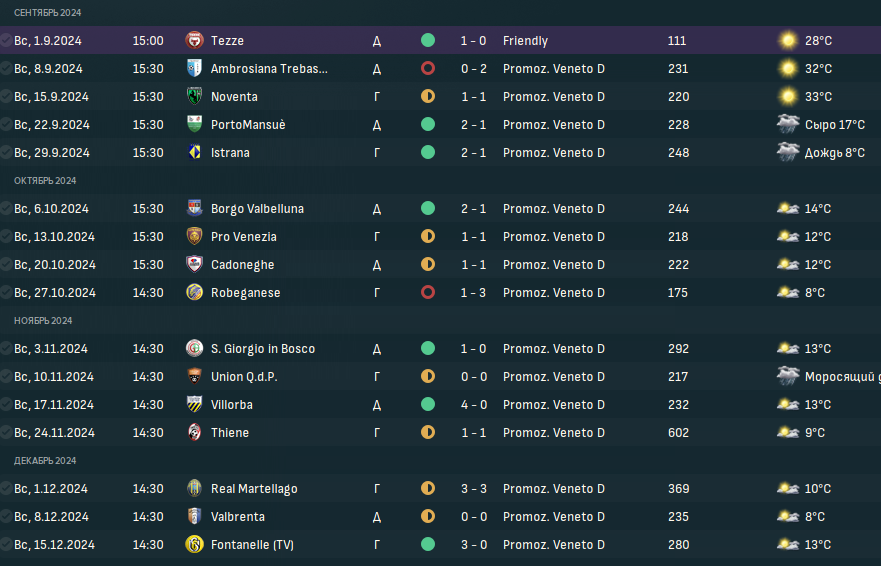Toggle the checkmark beside 6.10.2024 fixture
Viewport: 881px width, 566px height.
(7, 209)
